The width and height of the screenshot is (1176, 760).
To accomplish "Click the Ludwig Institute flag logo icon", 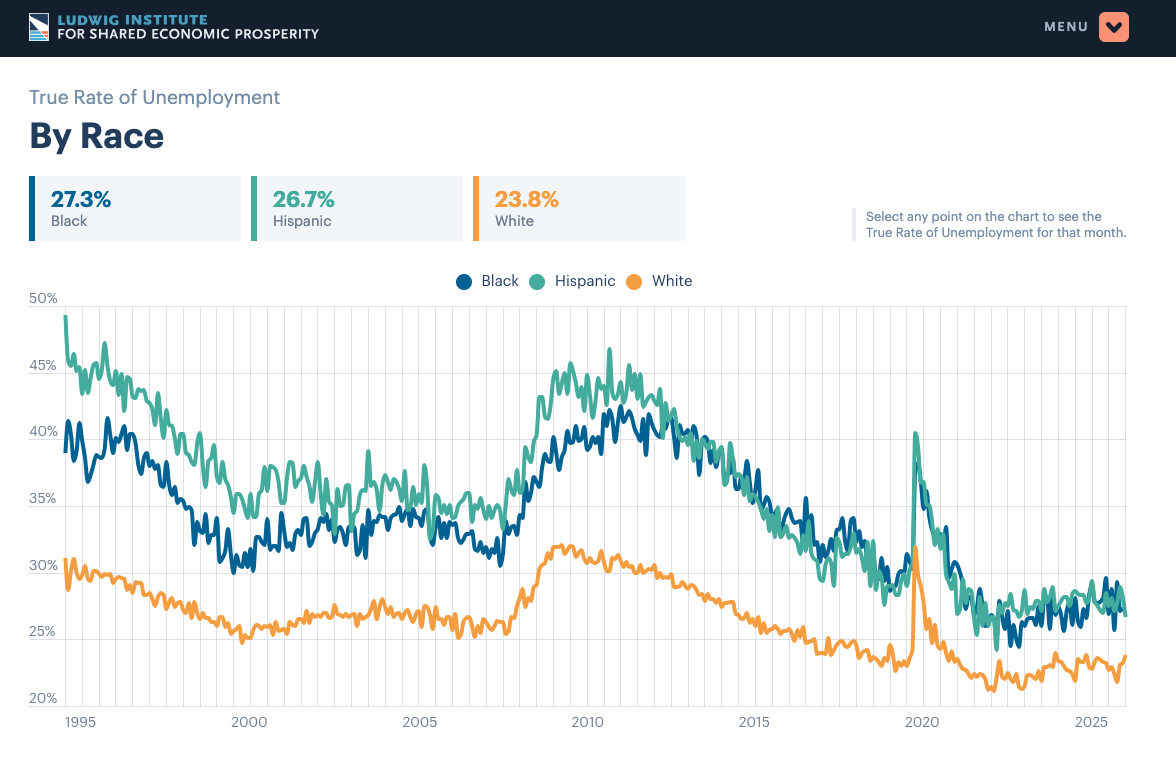I will (39, 27).
